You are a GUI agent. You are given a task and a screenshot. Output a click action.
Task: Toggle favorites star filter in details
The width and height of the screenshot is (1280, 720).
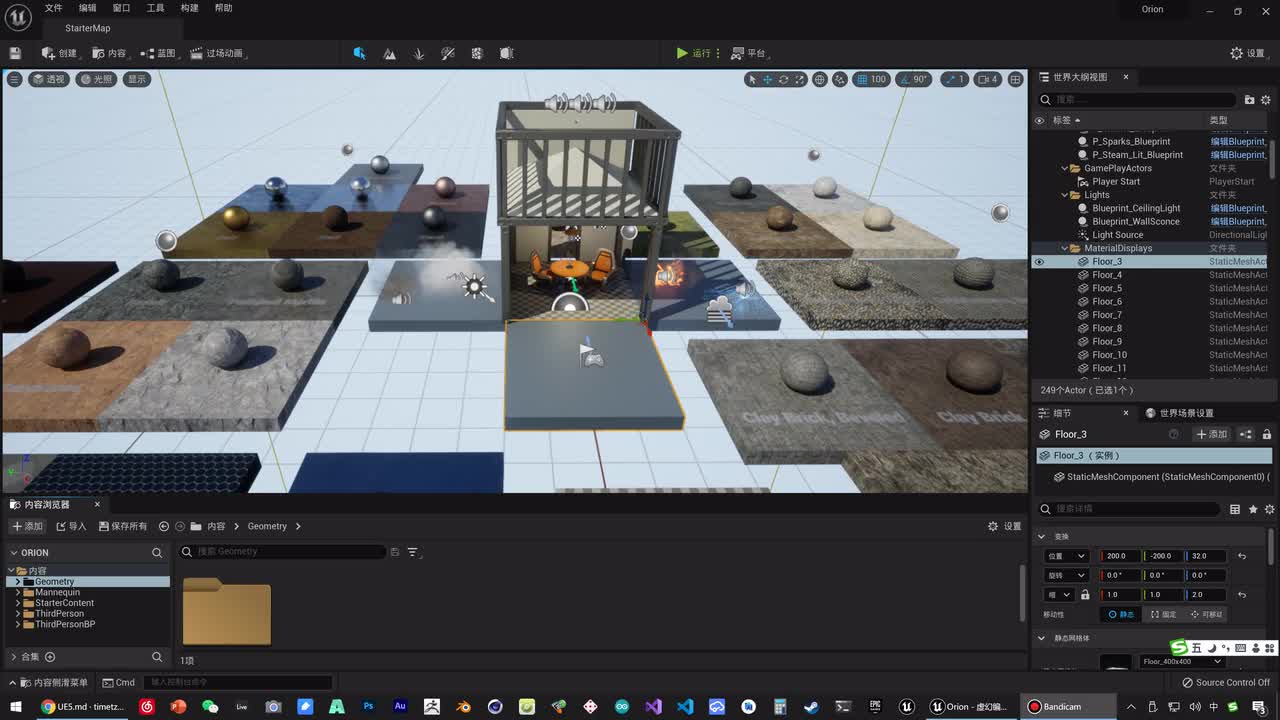(1252, 509)
